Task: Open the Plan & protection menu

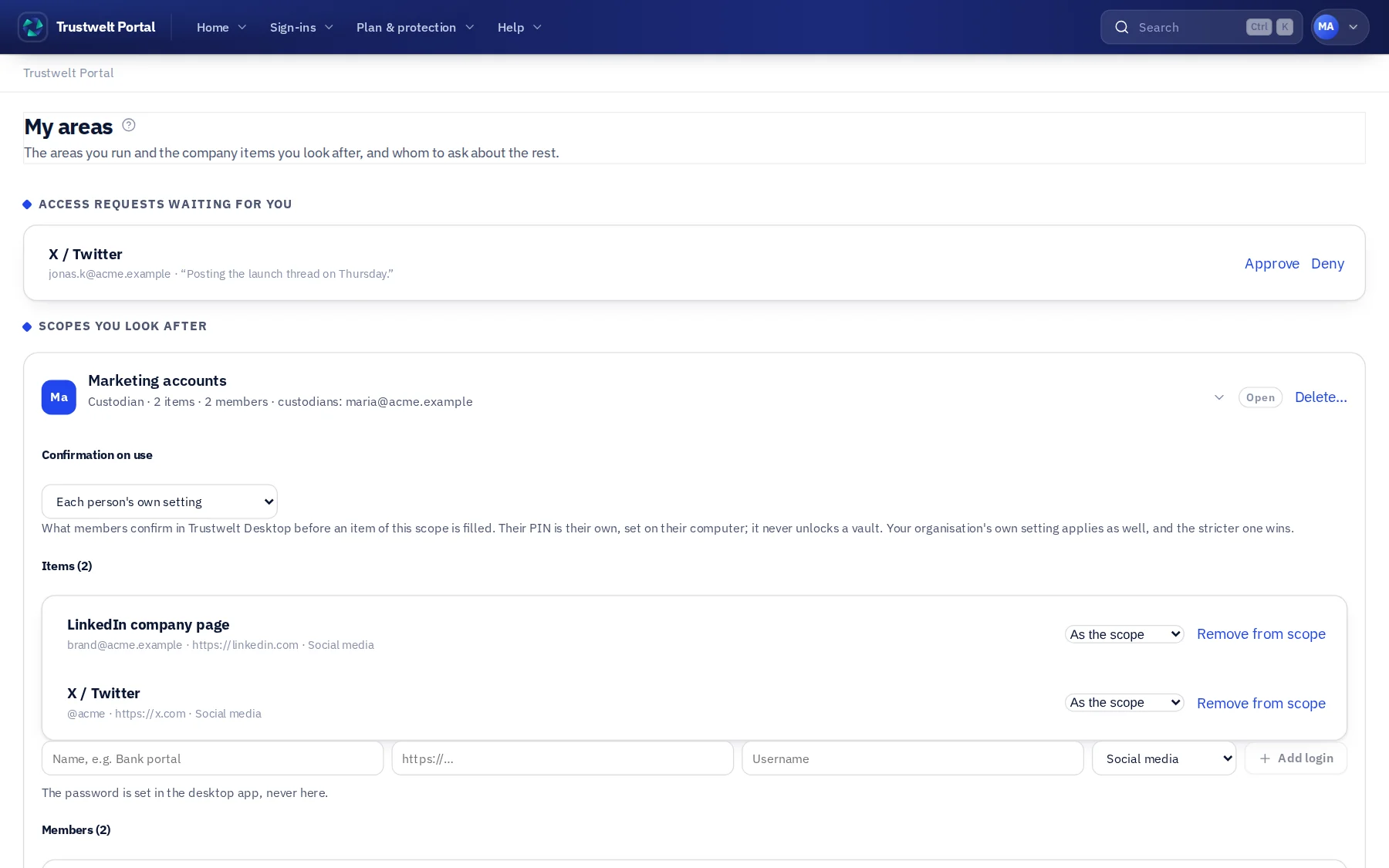Action: point(415,27)
